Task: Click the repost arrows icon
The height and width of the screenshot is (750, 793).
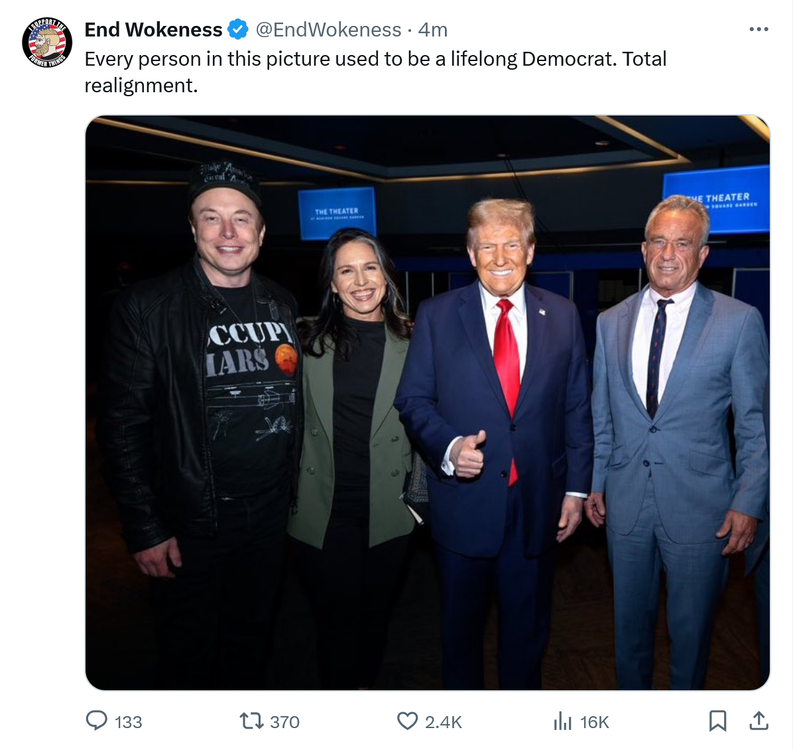Action: click(249, 720)
